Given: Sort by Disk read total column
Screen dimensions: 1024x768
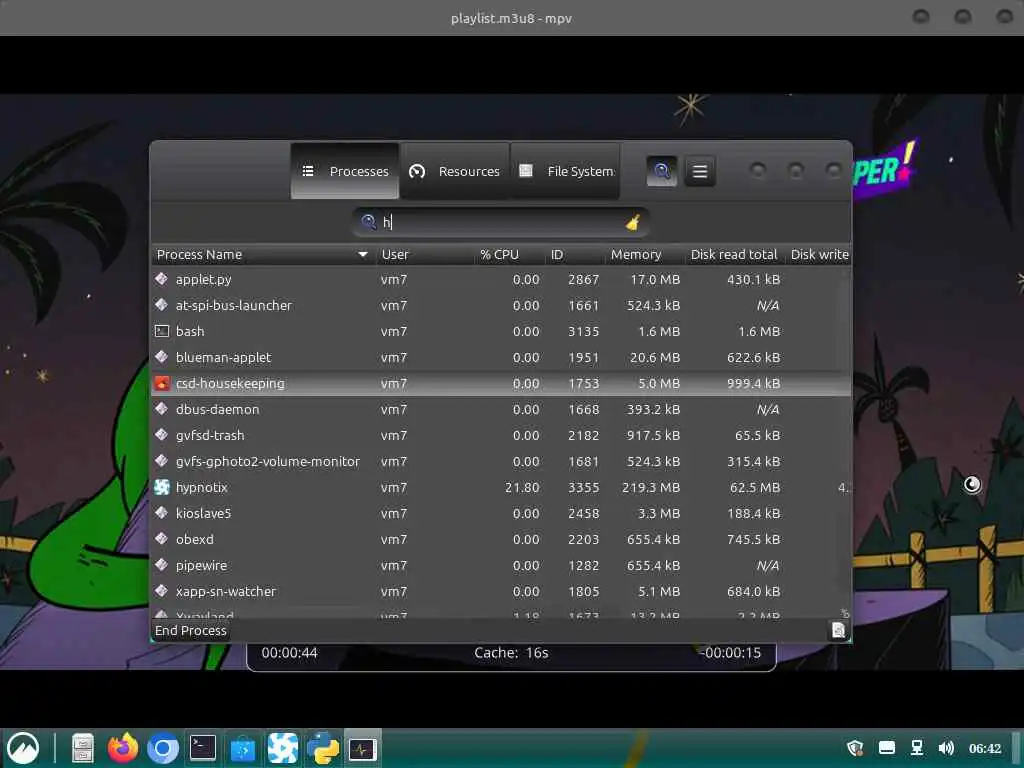Looking at the screenshot, I should pos(734,255).
